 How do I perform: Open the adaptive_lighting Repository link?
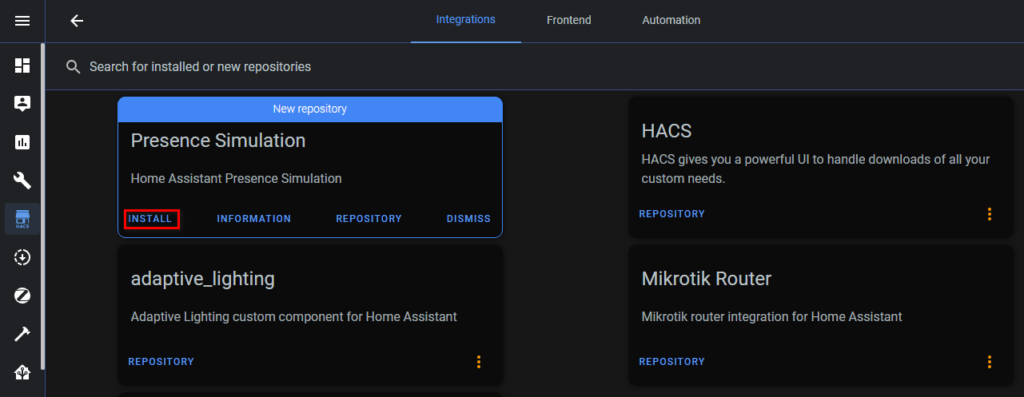161,362
